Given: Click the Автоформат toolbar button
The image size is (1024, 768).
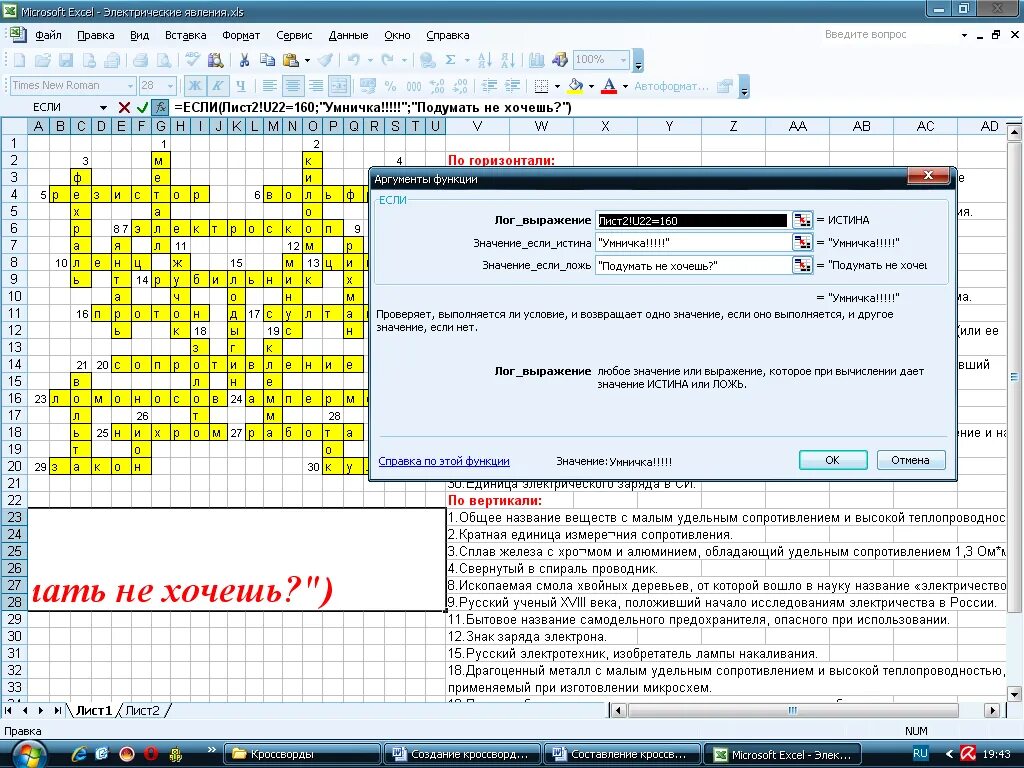Looking at the screenshot, I should click(x=671, y=86).
